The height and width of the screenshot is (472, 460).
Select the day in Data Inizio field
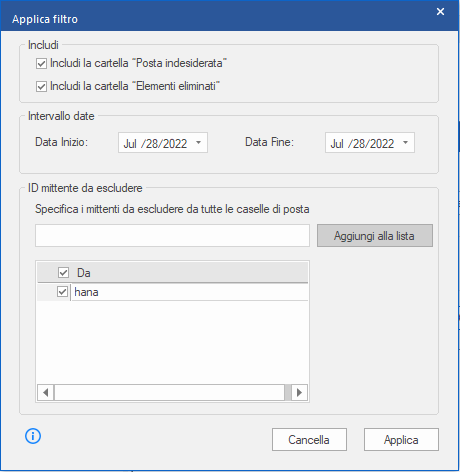[152, 144]
